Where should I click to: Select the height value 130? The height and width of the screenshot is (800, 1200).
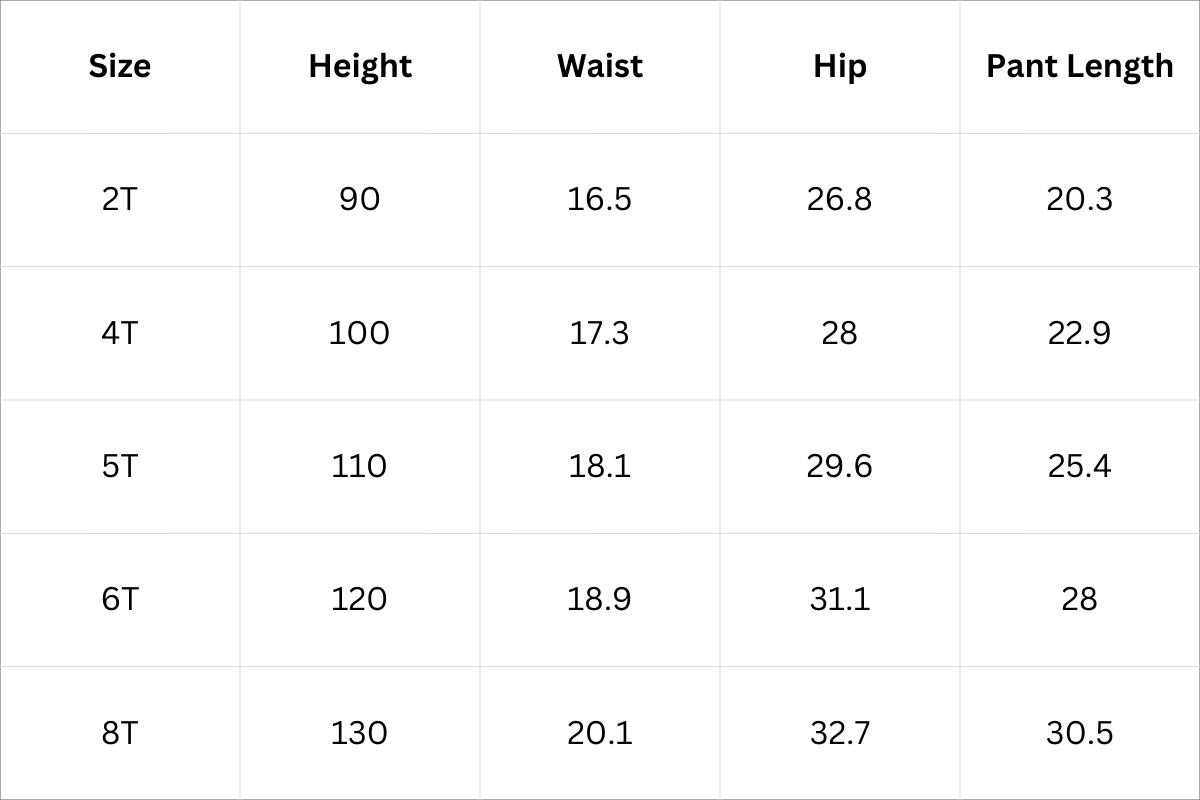tap(360, 733)
